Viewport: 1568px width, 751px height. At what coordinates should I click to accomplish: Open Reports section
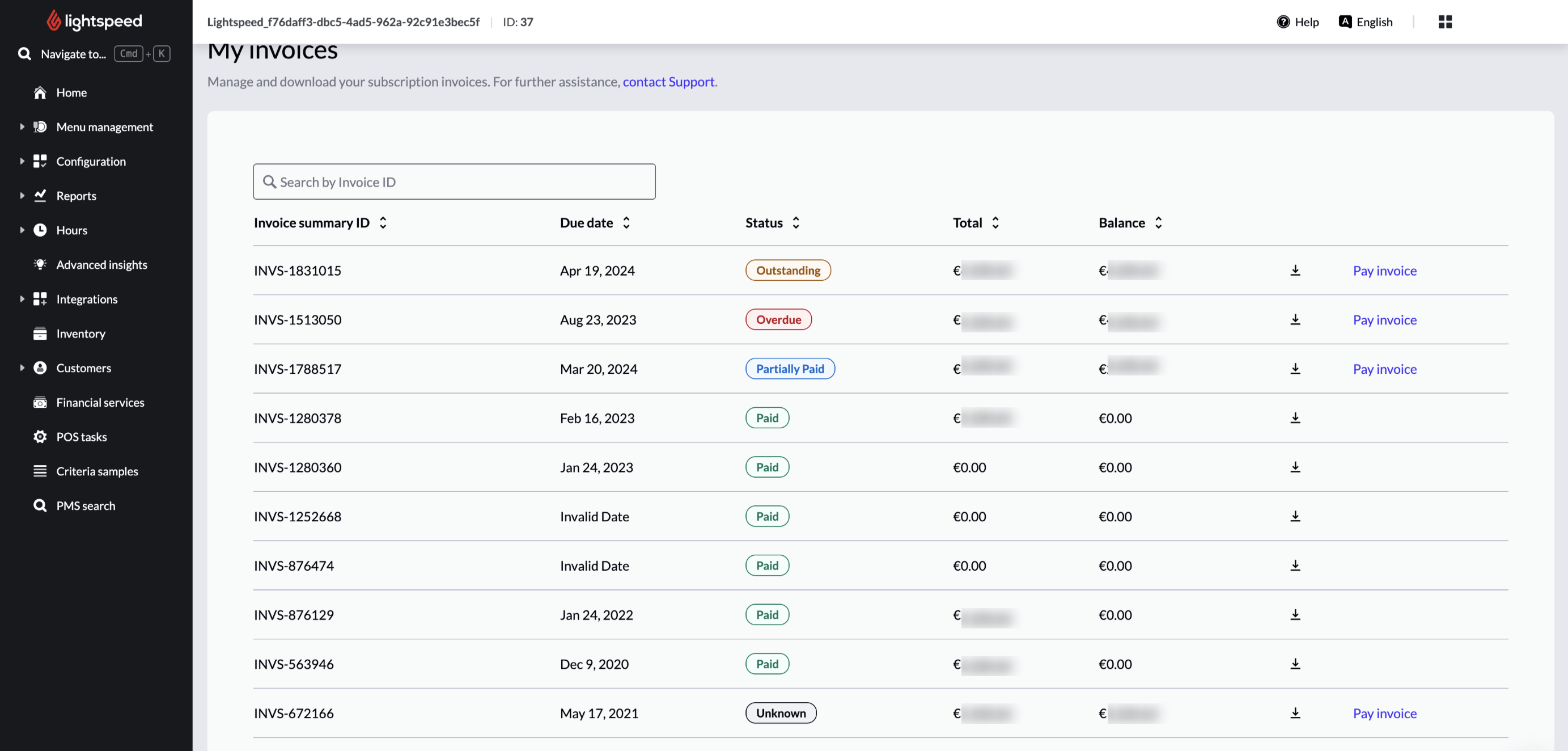click(76, 196)
